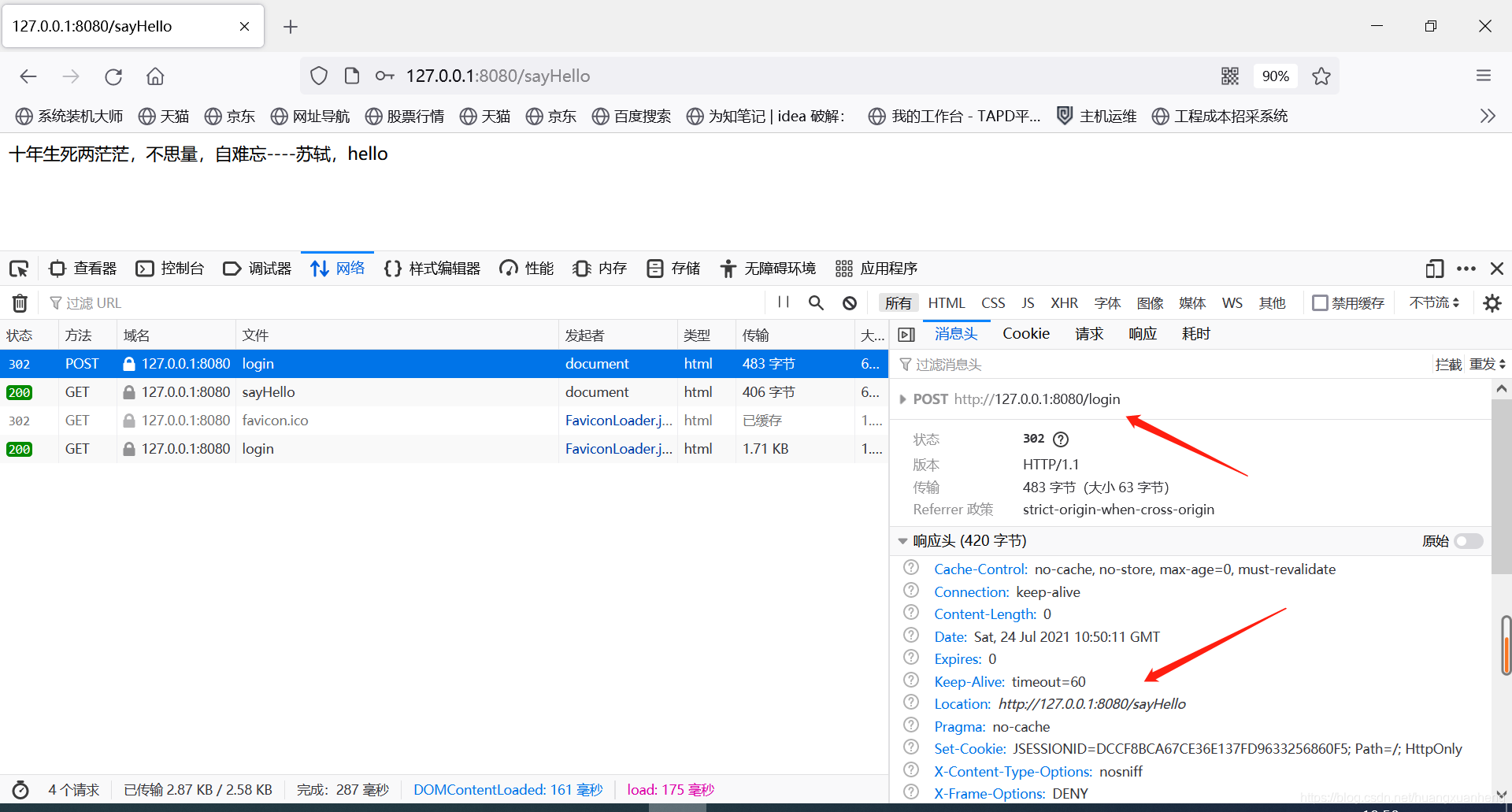Open the request blocking icon
The image size is (1512, 812).
tap(850, 302)
